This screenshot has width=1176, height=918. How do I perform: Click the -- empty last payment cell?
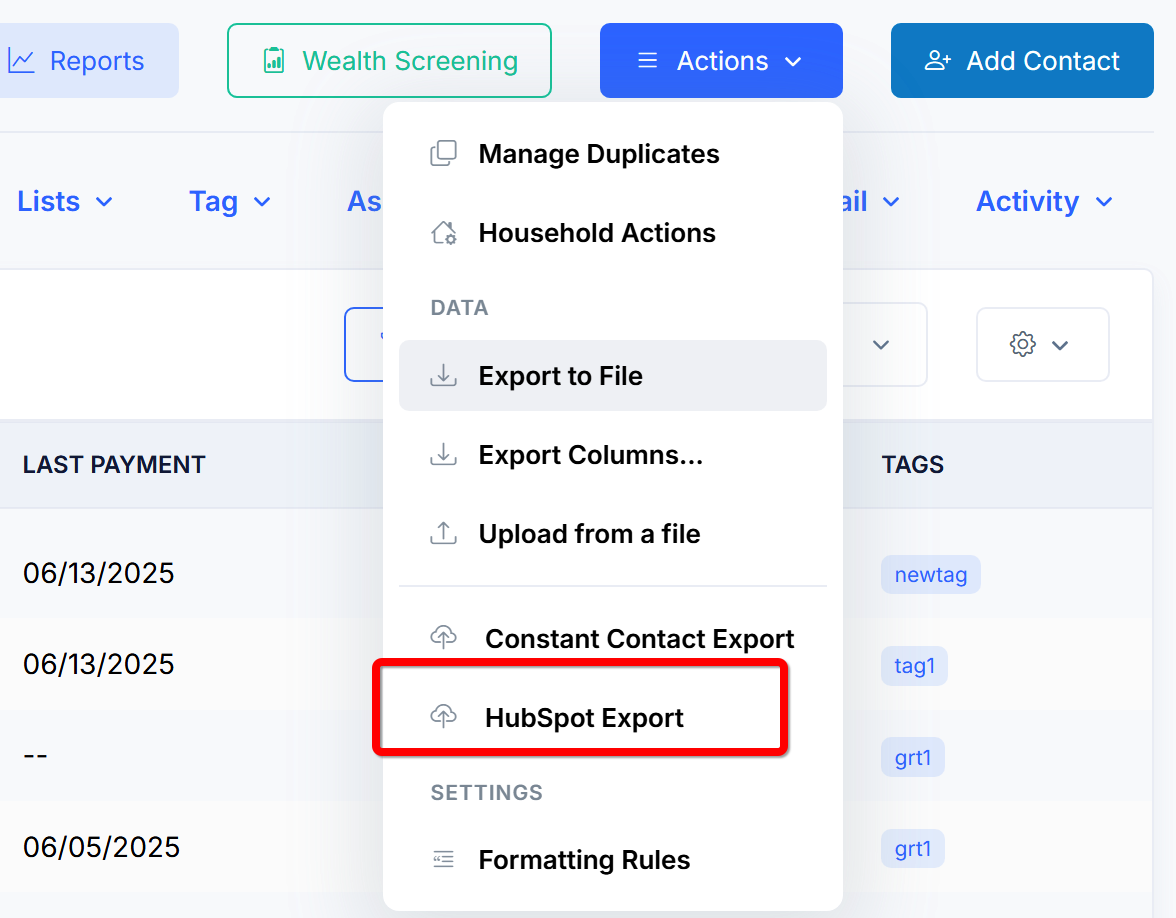35,755
